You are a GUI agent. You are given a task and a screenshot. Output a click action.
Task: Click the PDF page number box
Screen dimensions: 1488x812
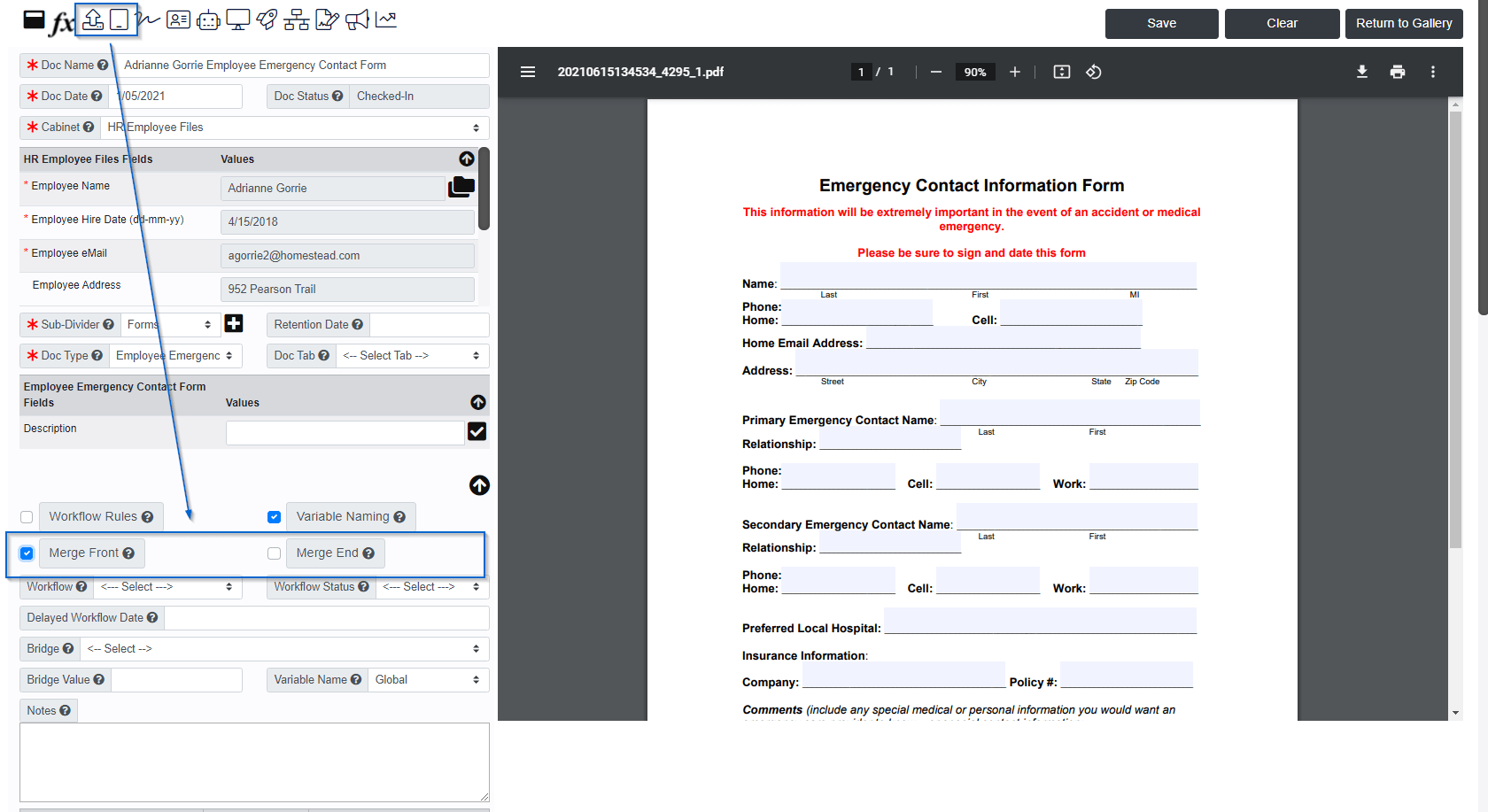coord(861,72)
